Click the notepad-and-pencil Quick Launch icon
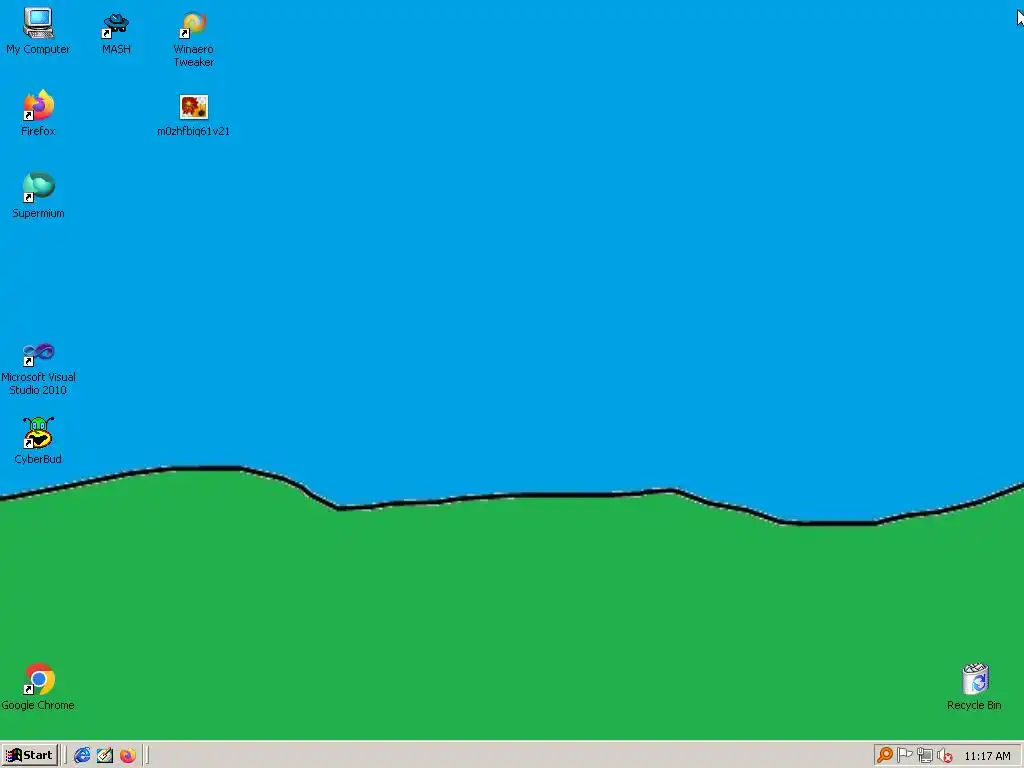This screenshot has height=768, width=1024. point(104,756)
